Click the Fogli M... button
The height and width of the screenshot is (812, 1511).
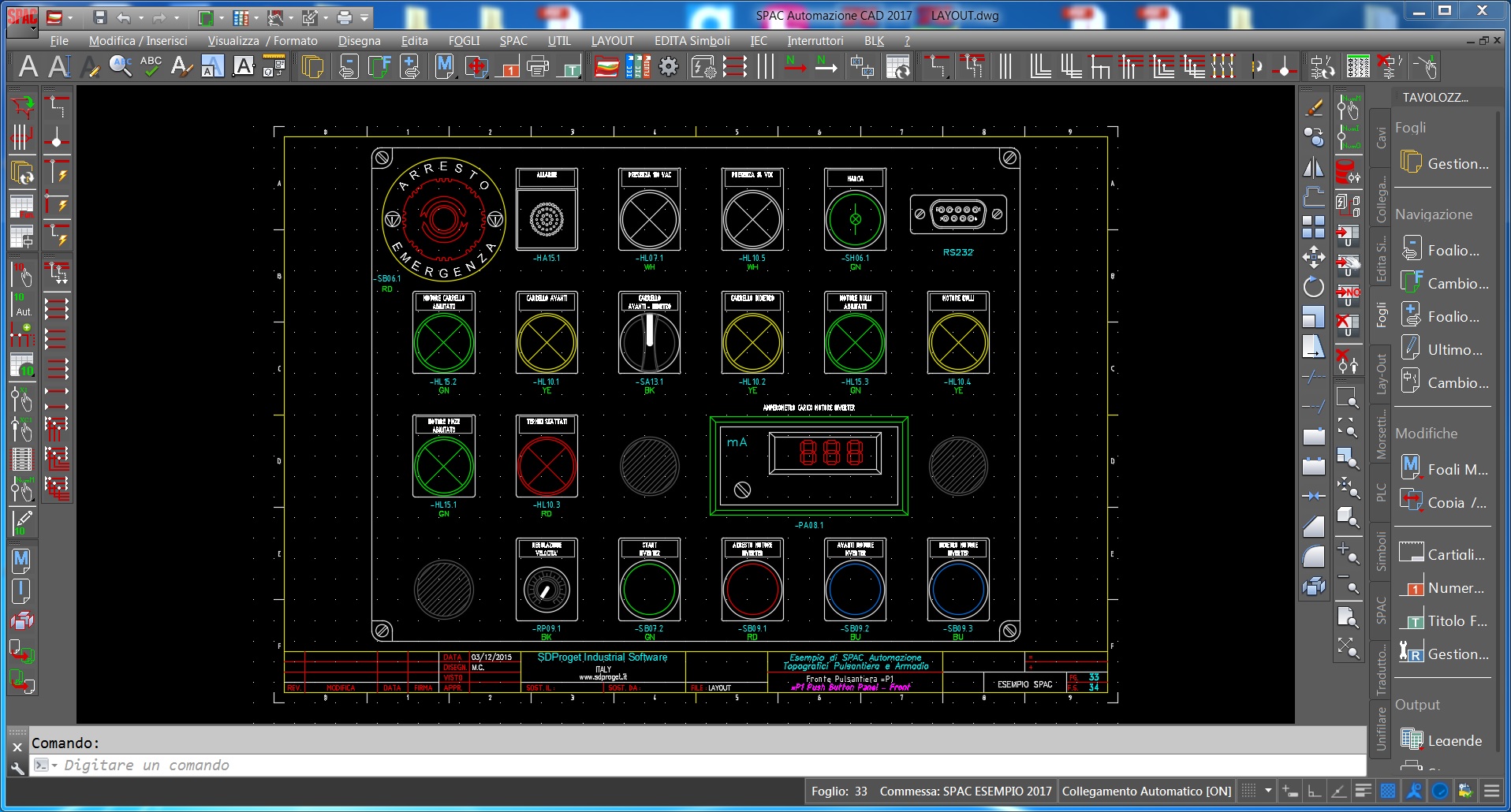pyautogui.click(x=1445, y=469)
